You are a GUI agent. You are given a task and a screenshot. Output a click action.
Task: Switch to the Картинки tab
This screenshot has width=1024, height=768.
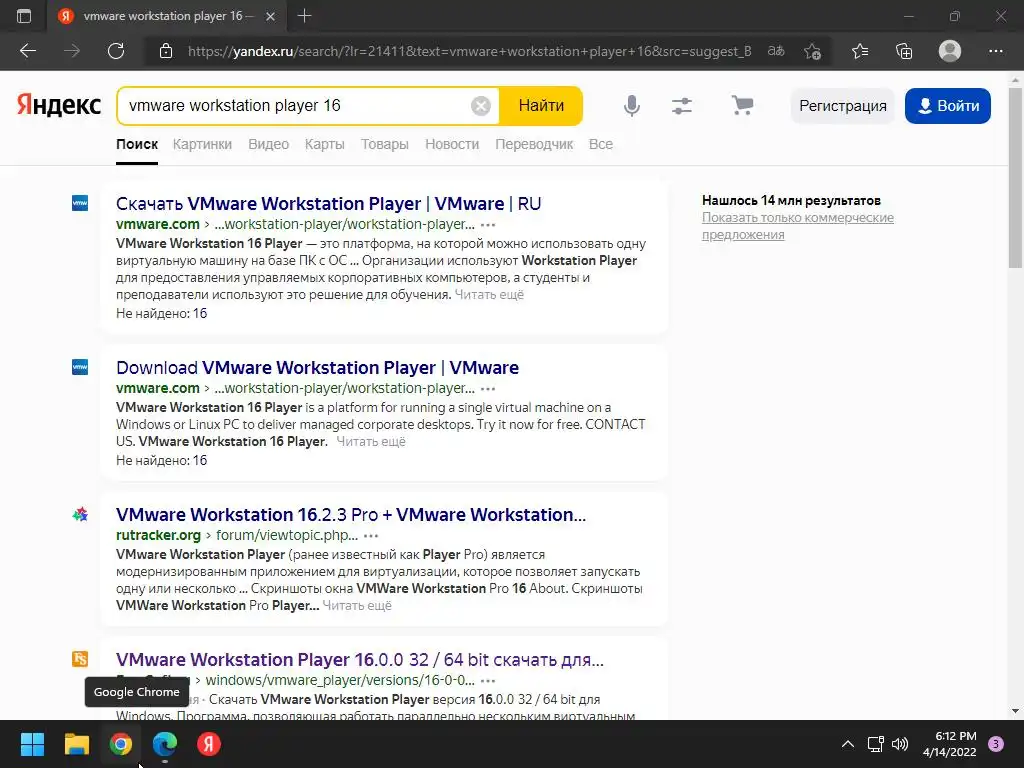tap(202, 144)
